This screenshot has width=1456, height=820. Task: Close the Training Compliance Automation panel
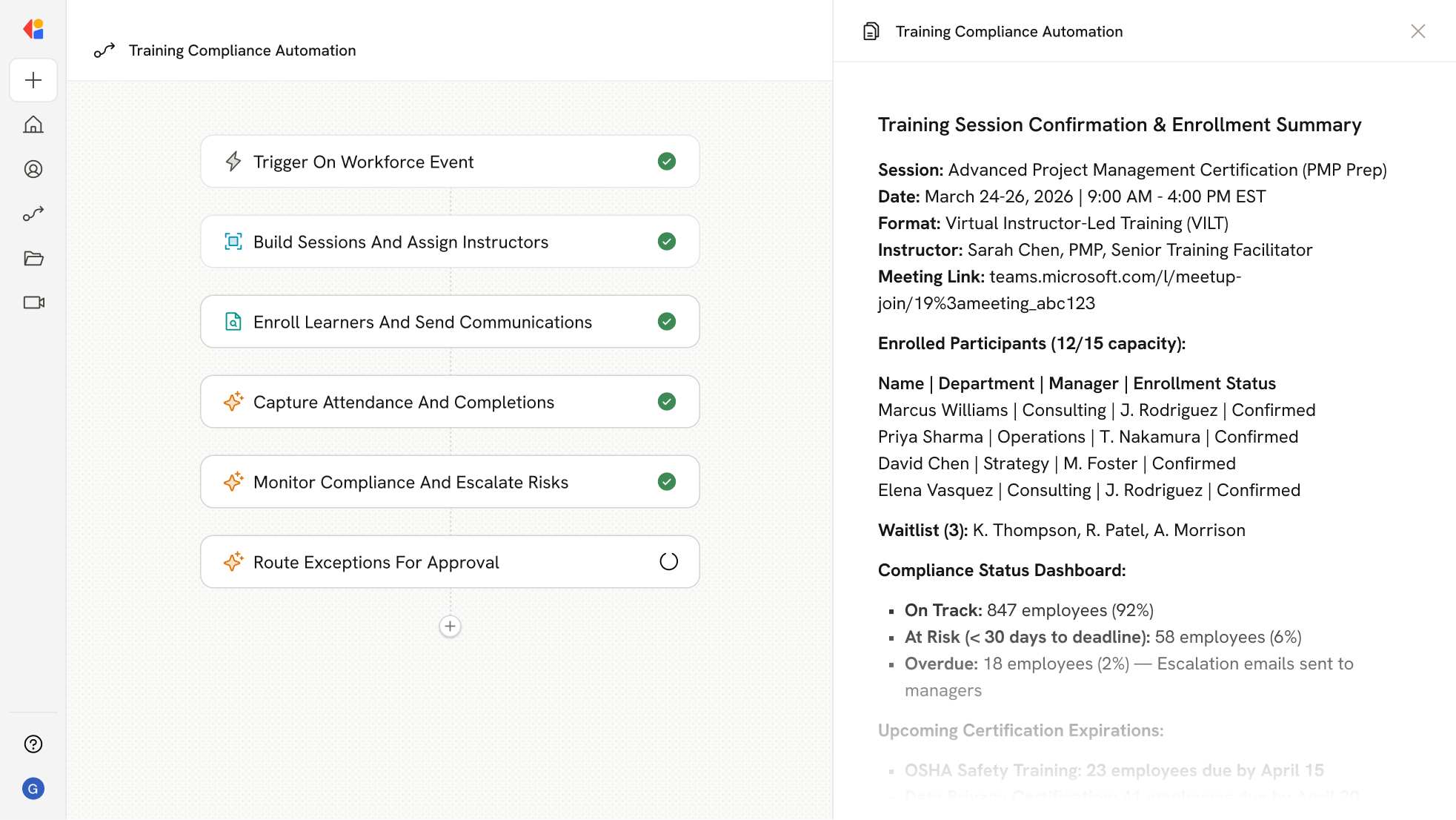pyautogui.click(x=1417, y=31)
